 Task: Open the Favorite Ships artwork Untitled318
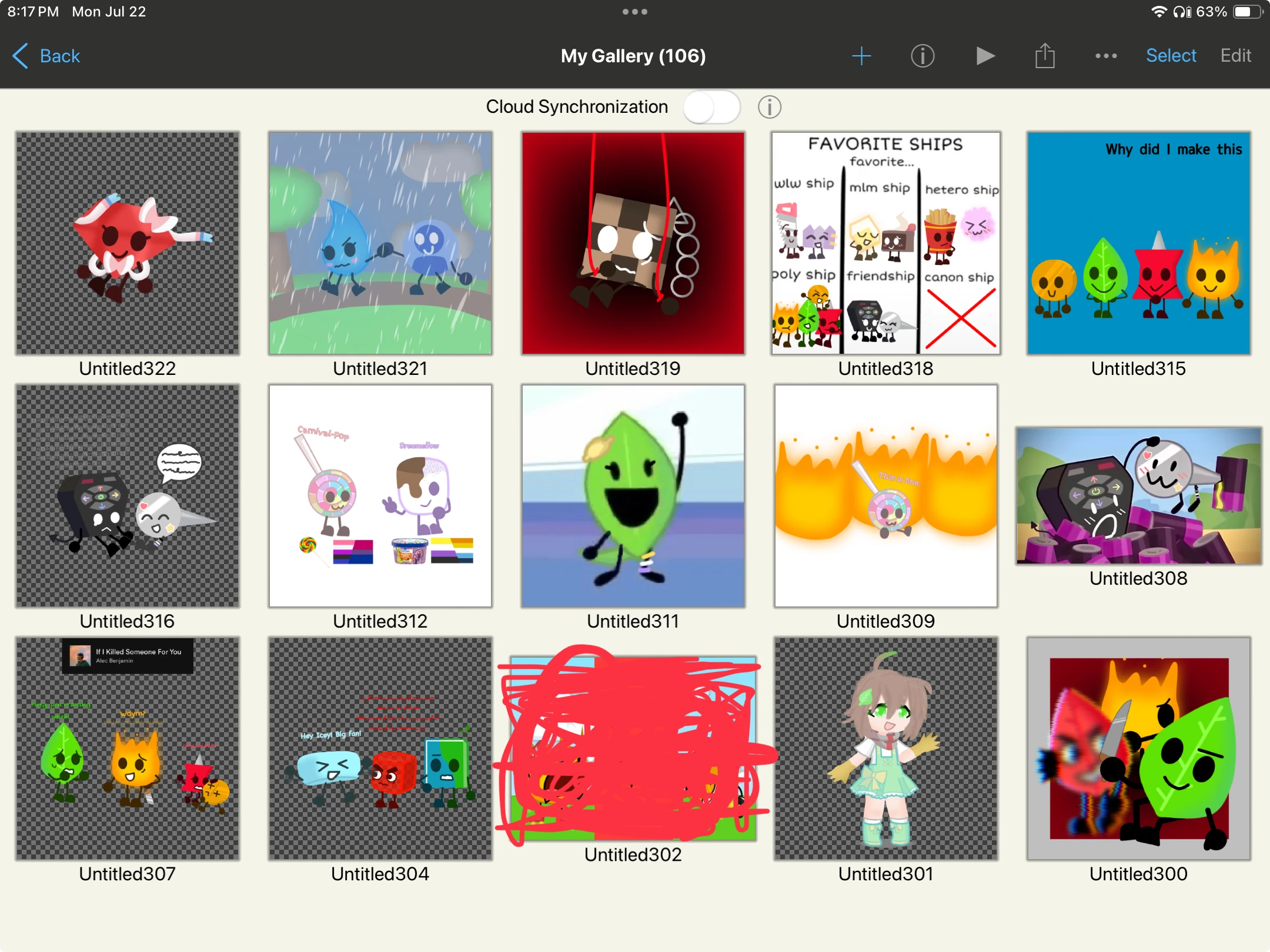[x=885, y=243]
